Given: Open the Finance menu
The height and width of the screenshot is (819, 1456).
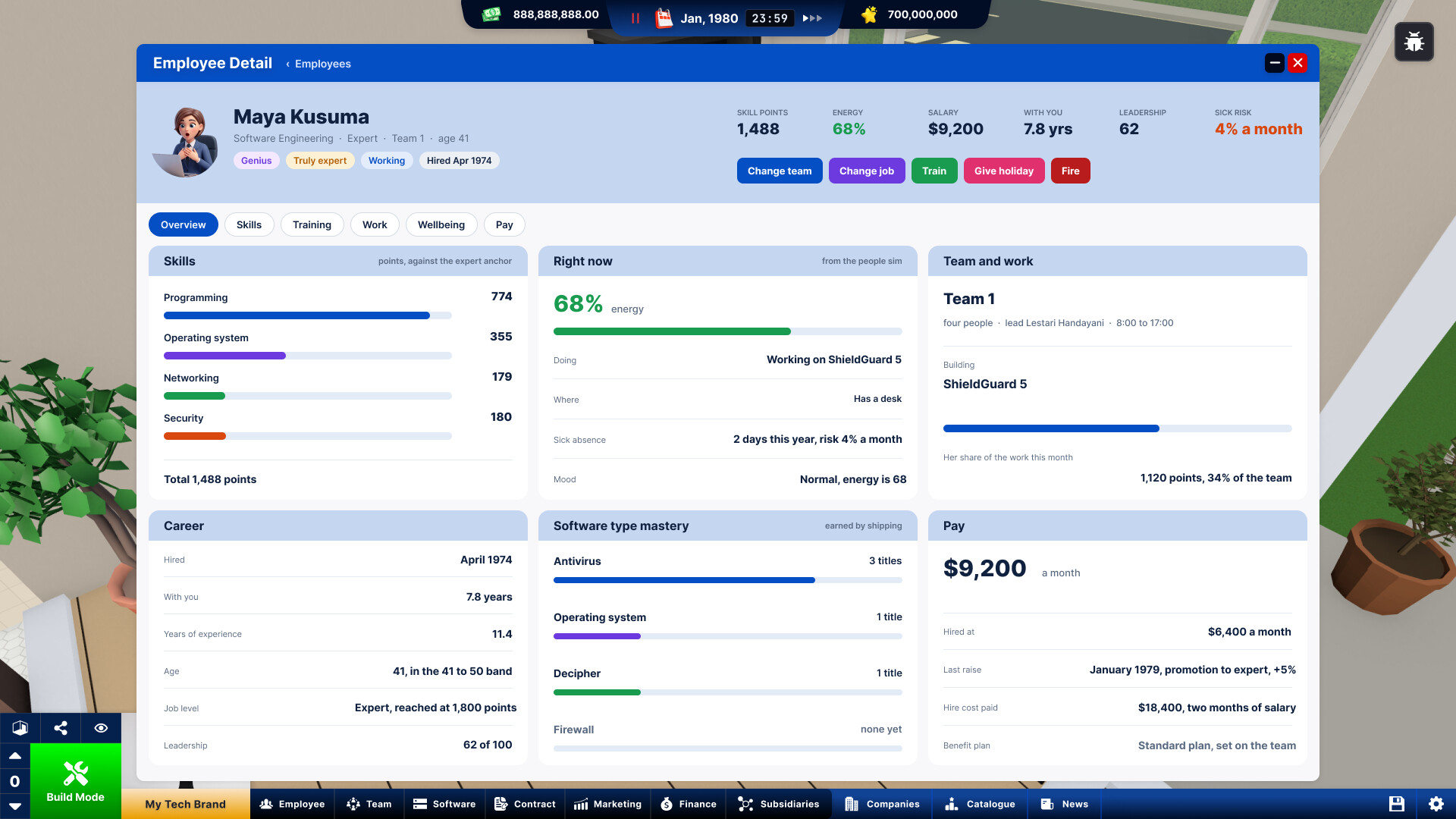Looking at the screenshot, I should point(689,804).
